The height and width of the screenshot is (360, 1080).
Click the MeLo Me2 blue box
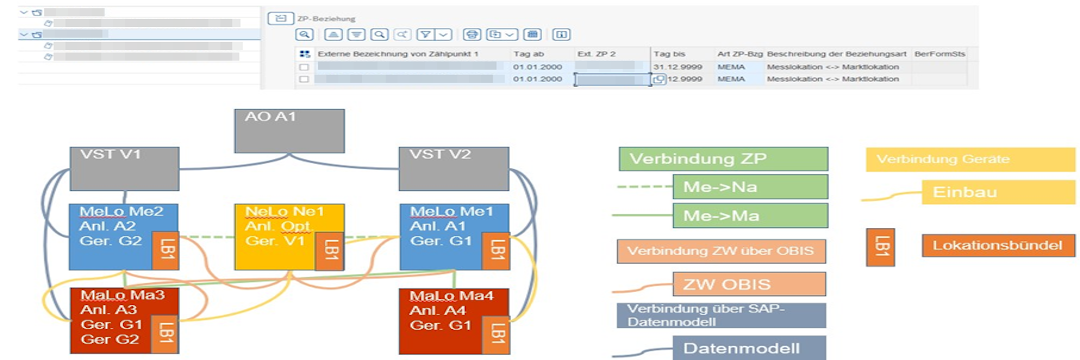tap(125, 237)
